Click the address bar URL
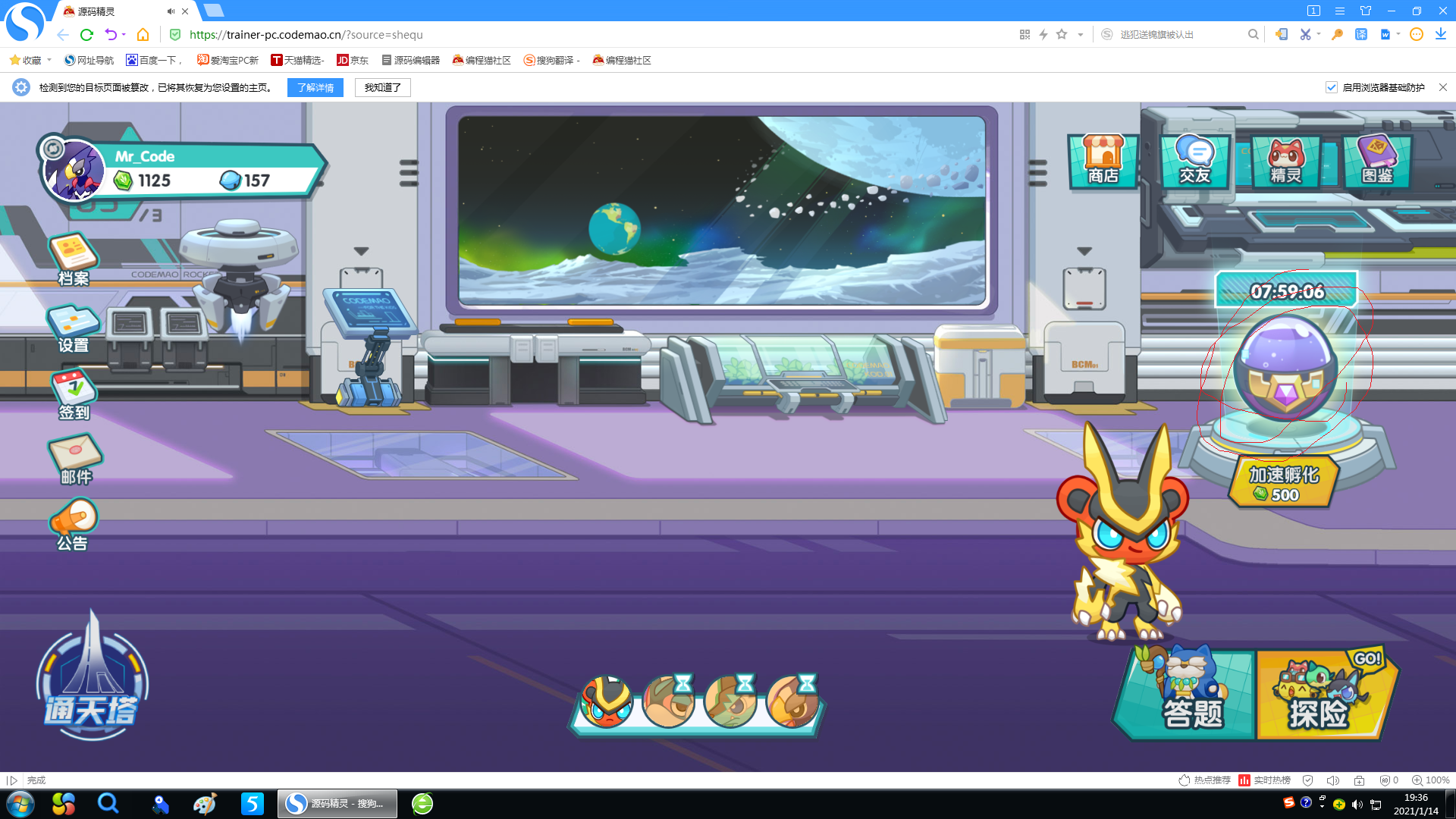This screenshot has height=819, width=1456. coord(306,35)
